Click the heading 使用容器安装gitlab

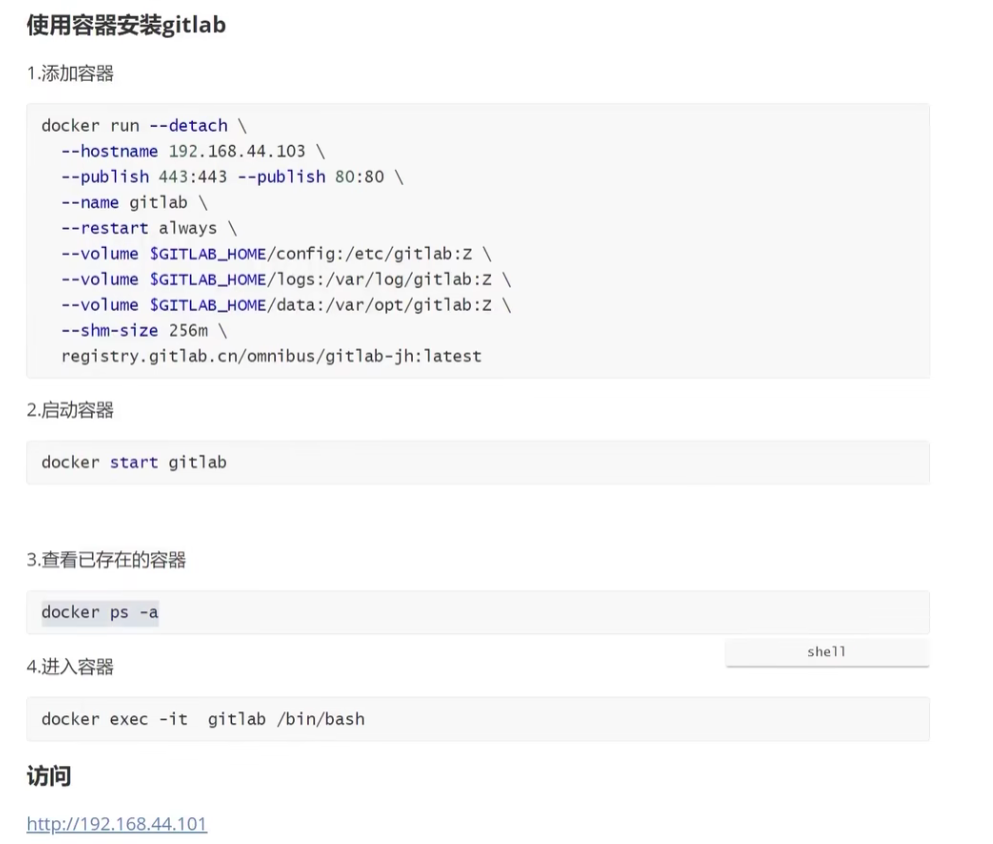tap(126, 25)
